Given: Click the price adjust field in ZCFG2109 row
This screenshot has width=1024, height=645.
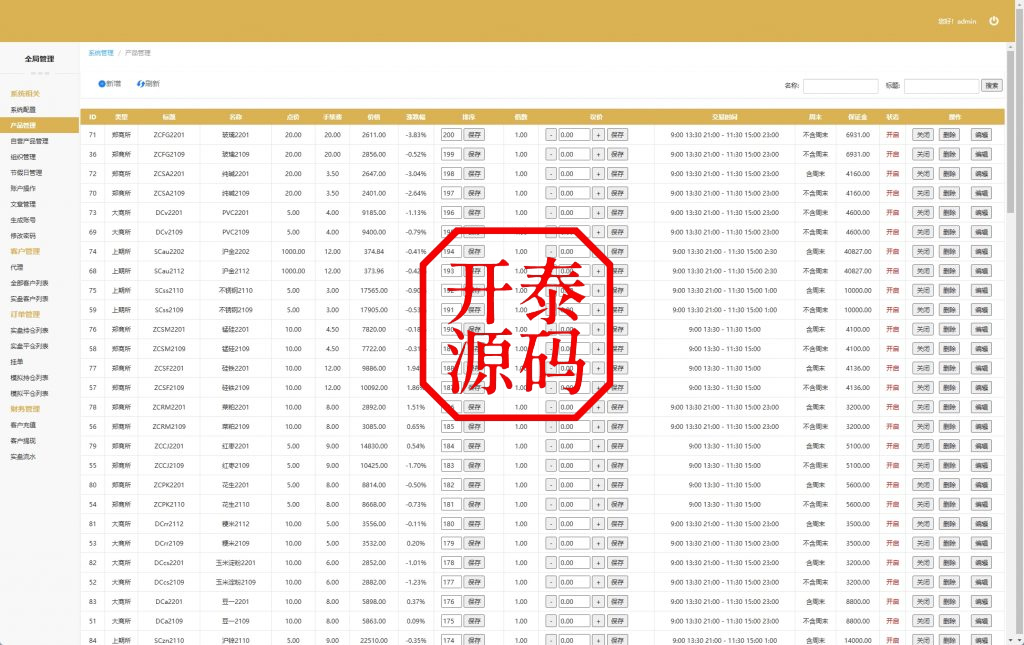Looking at the screenshot, I should [574, 154].
